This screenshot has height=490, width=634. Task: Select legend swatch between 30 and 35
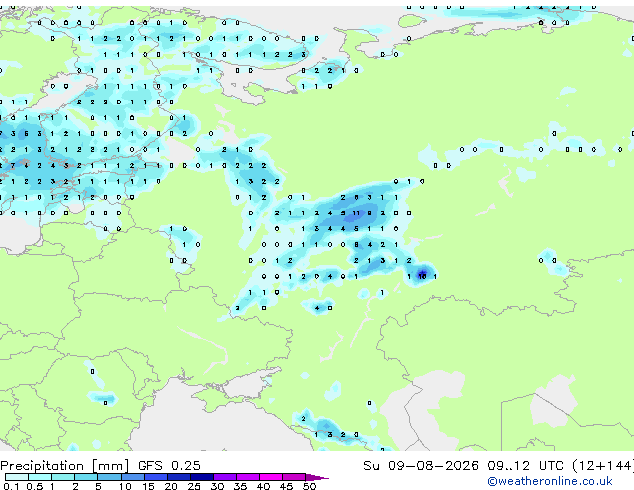224,477
